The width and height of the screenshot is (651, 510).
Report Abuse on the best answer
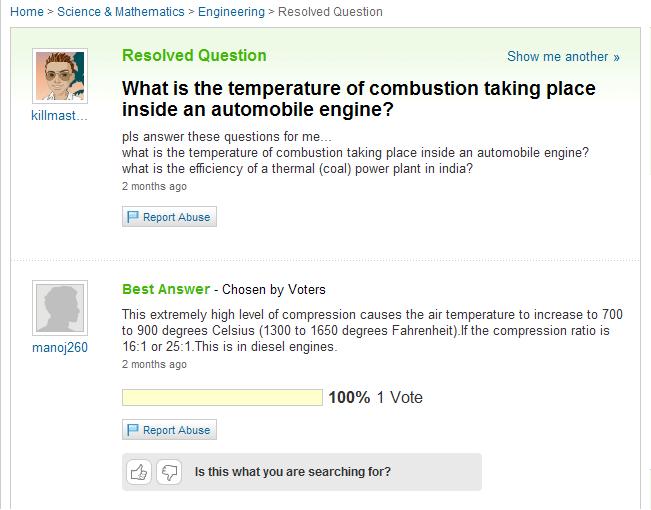pyautogui.click(x=169, y=430)
